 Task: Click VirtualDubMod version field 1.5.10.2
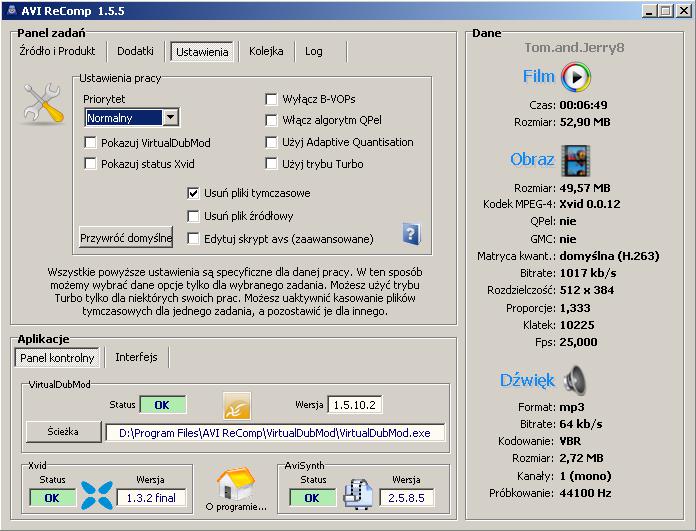coord(355,405)
